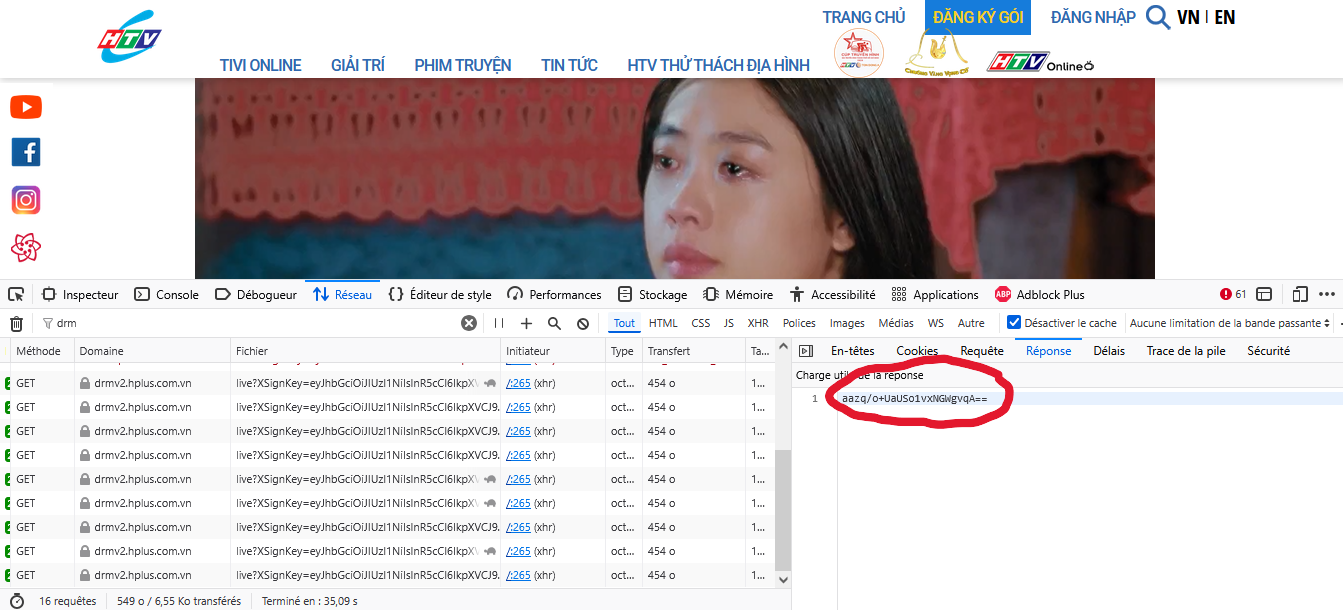Open bandwidth throttling dropdown
The image size is (1343, 610).
1231,323
